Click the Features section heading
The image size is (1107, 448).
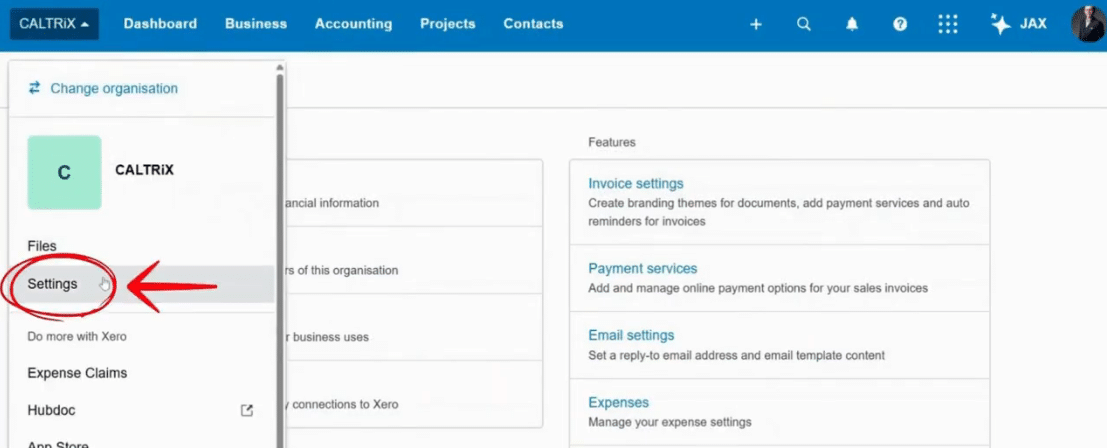(611, 143)
